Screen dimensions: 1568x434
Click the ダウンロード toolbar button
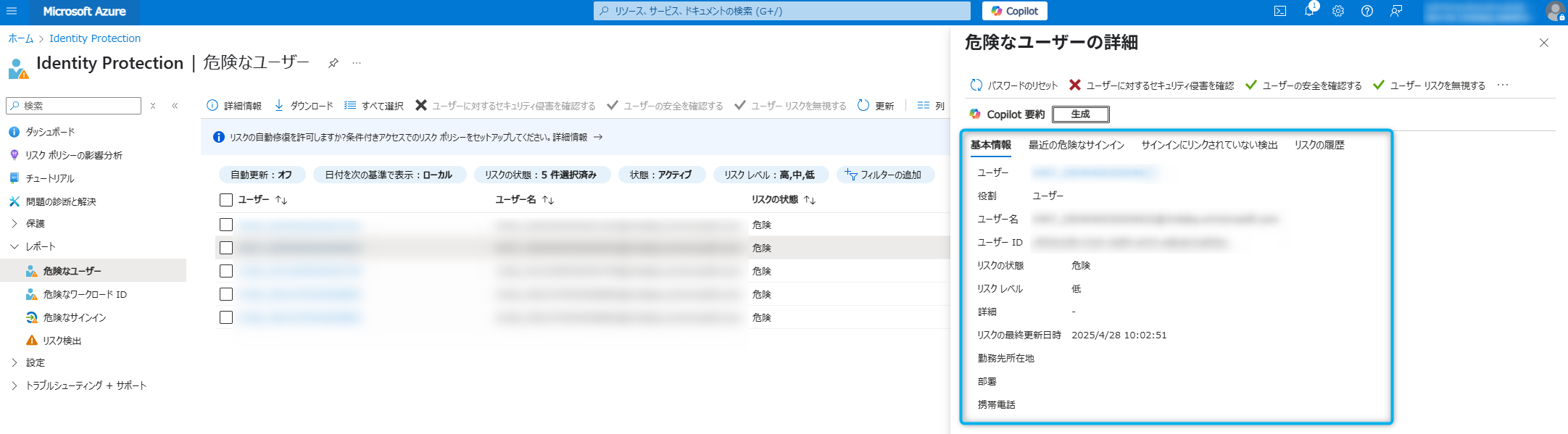click(x=304, y=106)
